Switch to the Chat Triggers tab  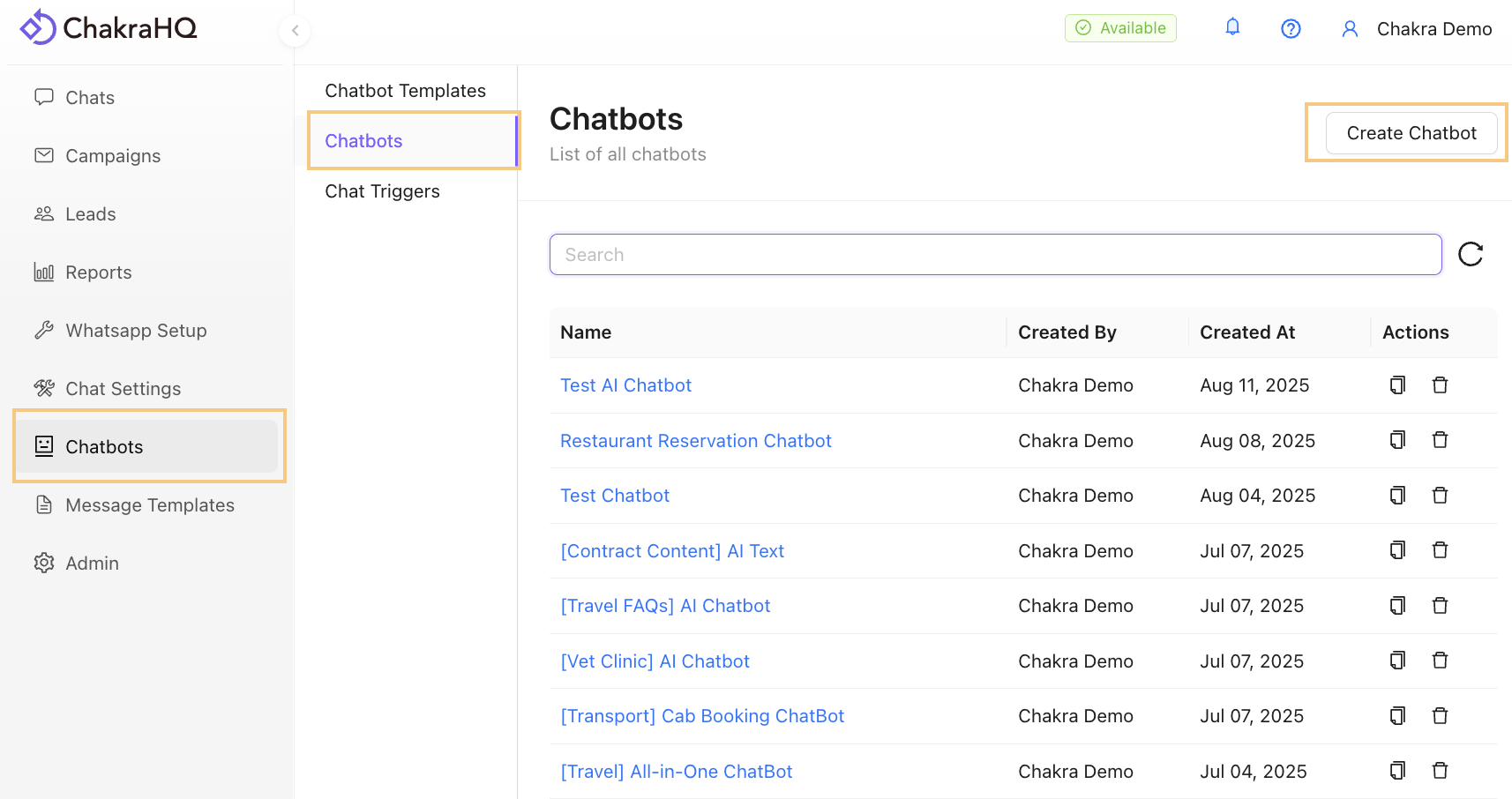click(x=382, y=190)
